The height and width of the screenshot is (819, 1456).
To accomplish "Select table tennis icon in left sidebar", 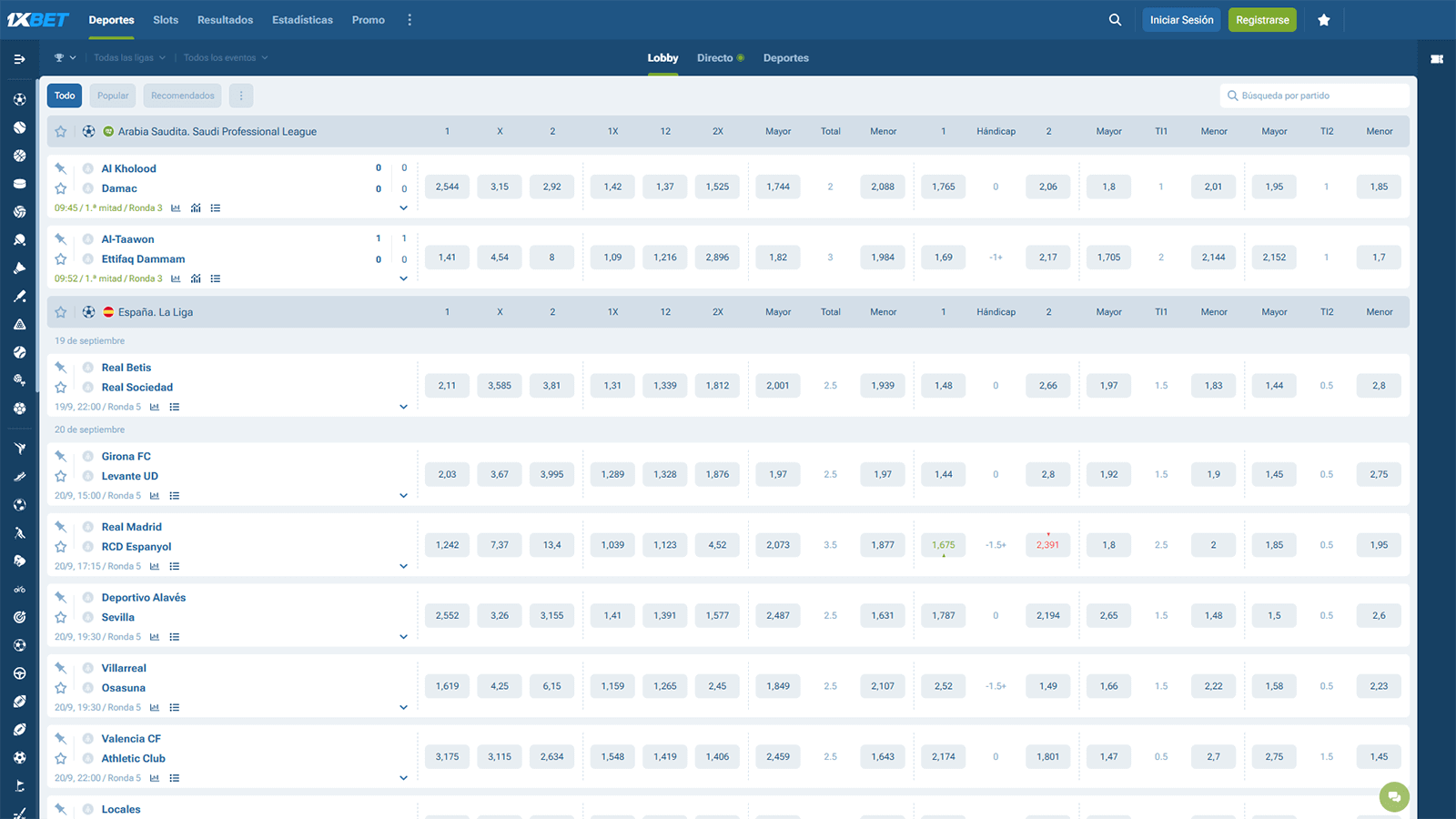I will pos(19,240).
